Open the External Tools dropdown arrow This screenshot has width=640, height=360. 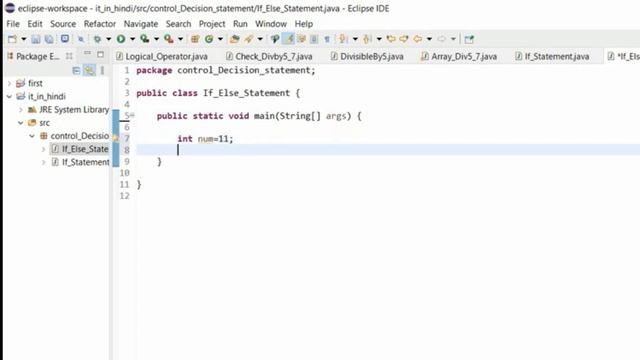180,39
